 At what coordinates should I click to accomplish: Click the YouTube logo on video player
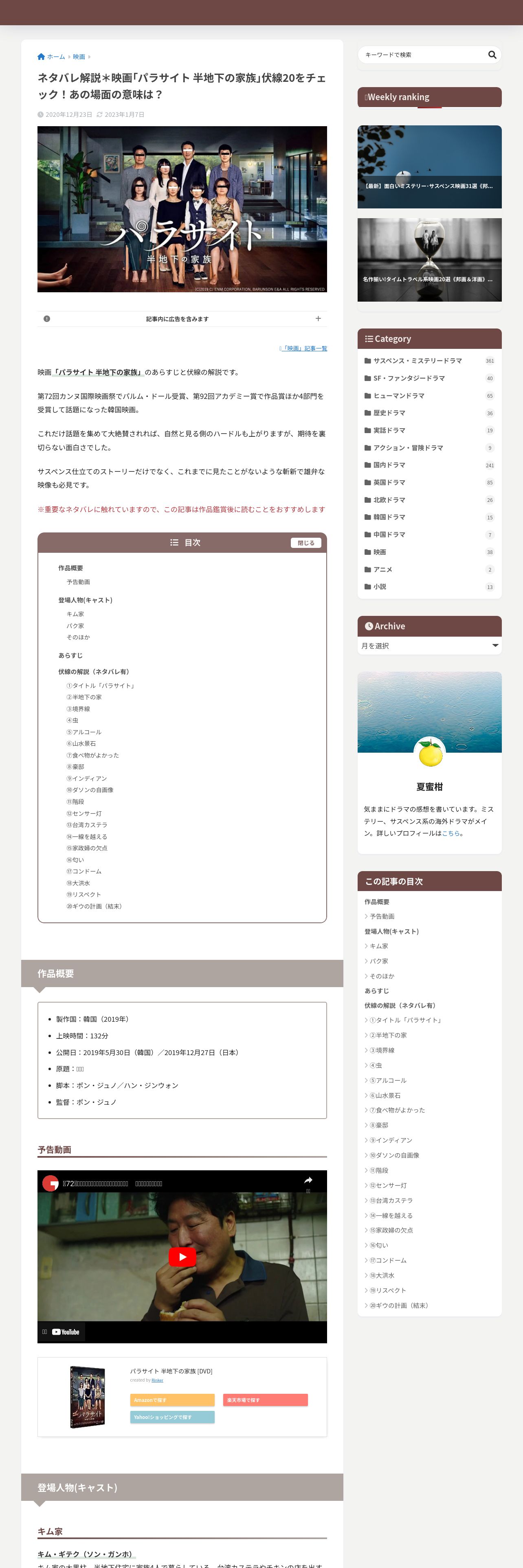[66, 1332]
